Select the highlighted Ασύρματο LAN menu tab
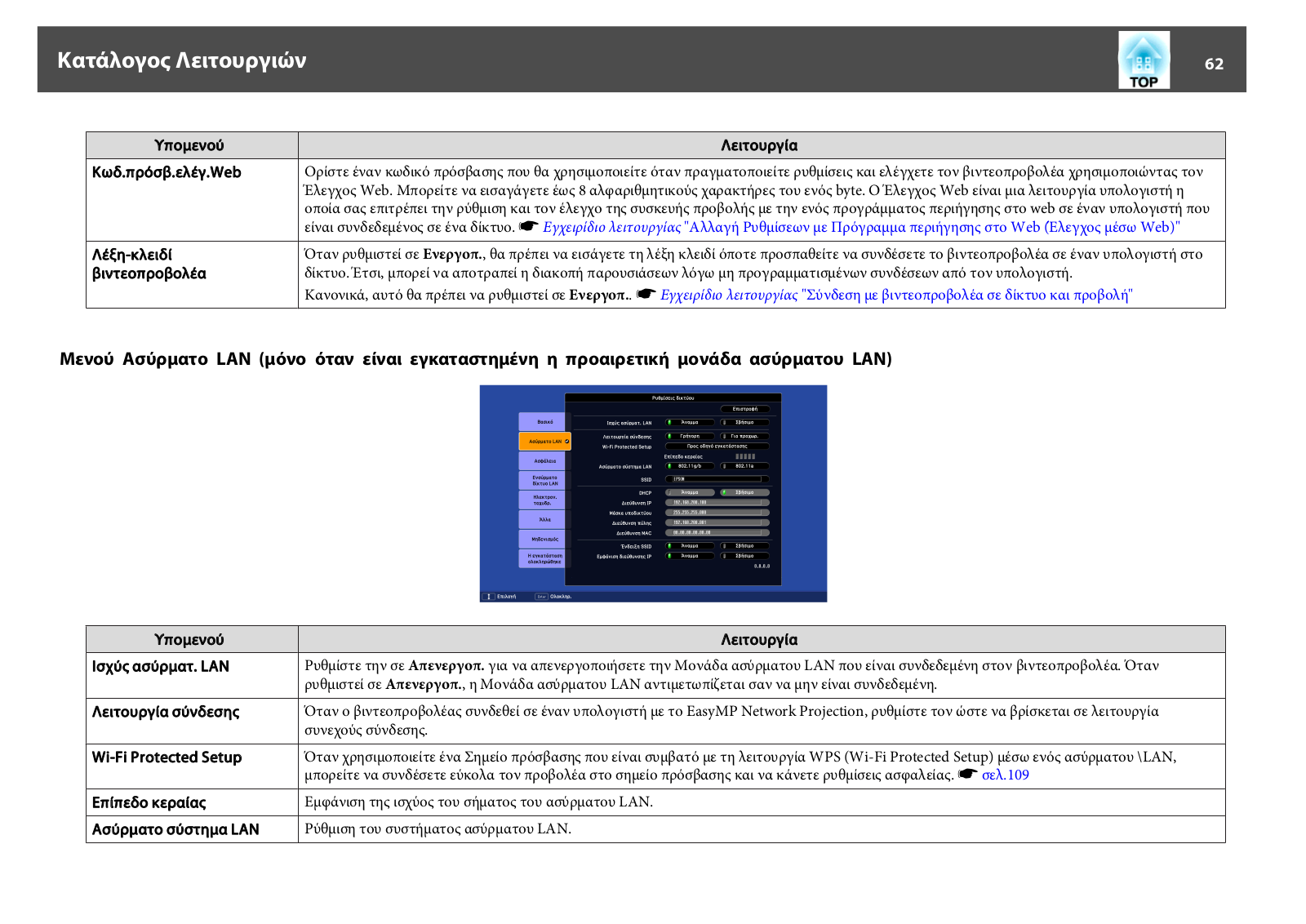Viewport: 1306px width, 924px height. [544, 441]
